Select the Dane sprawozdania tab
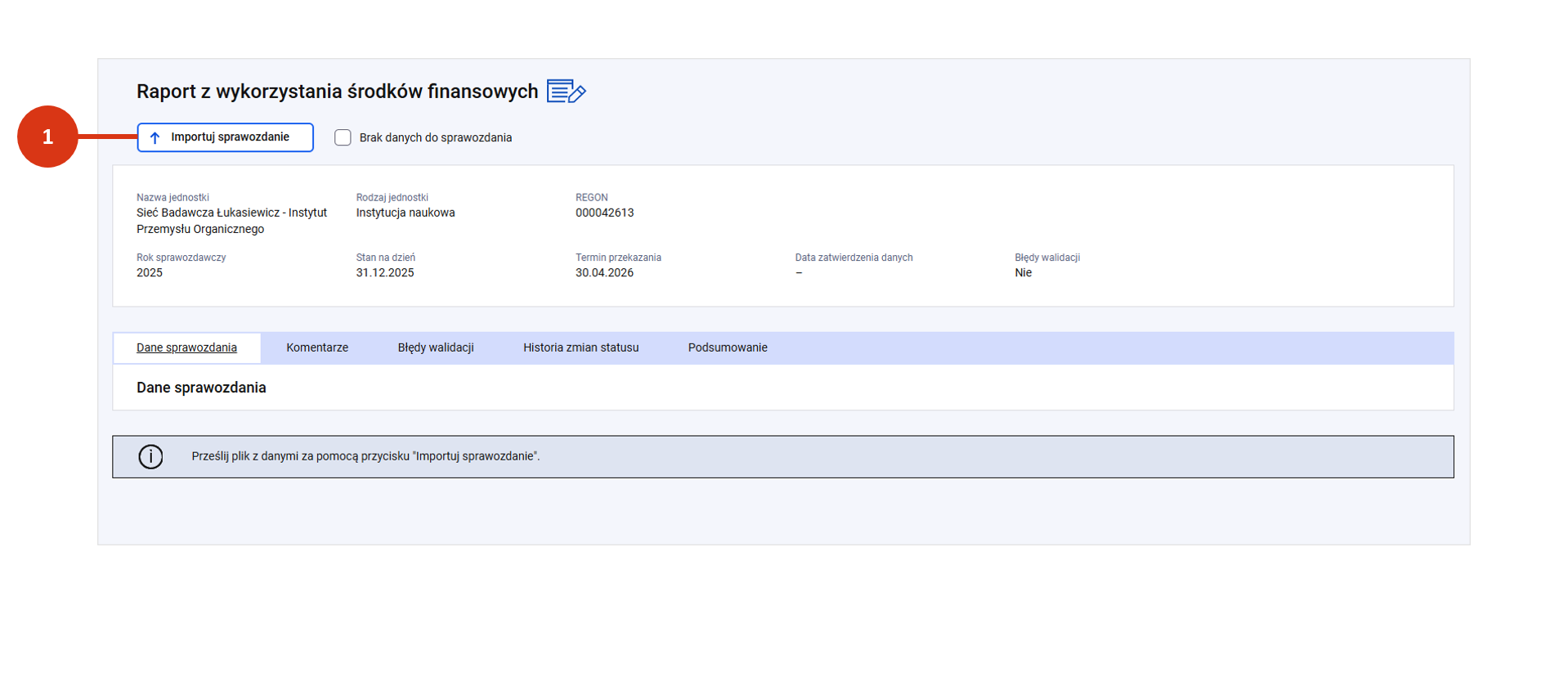Screen dimensions: 1568x686 tap(186, 348)
